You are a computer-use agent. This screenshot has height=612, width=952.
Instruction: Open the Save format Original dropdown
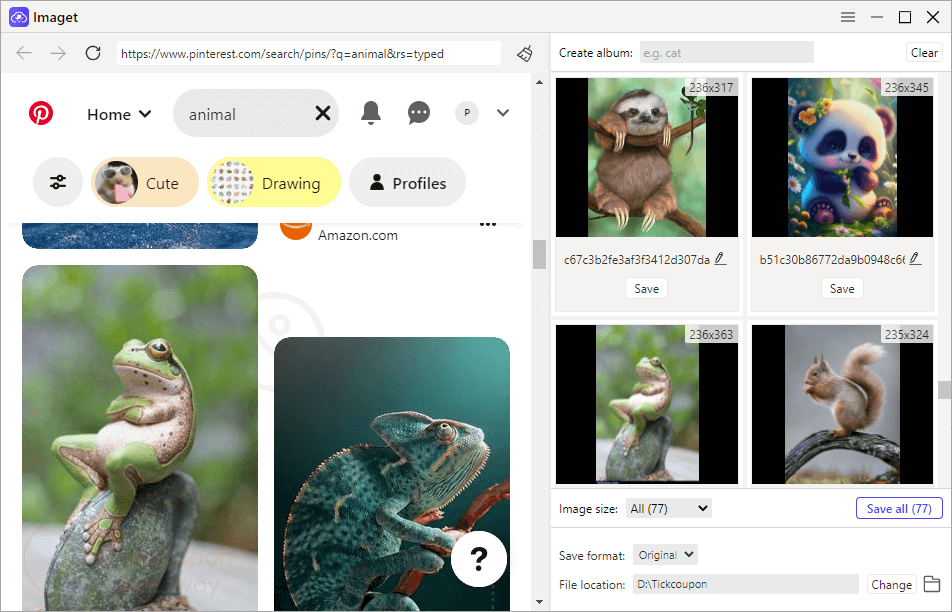point(665,555)
